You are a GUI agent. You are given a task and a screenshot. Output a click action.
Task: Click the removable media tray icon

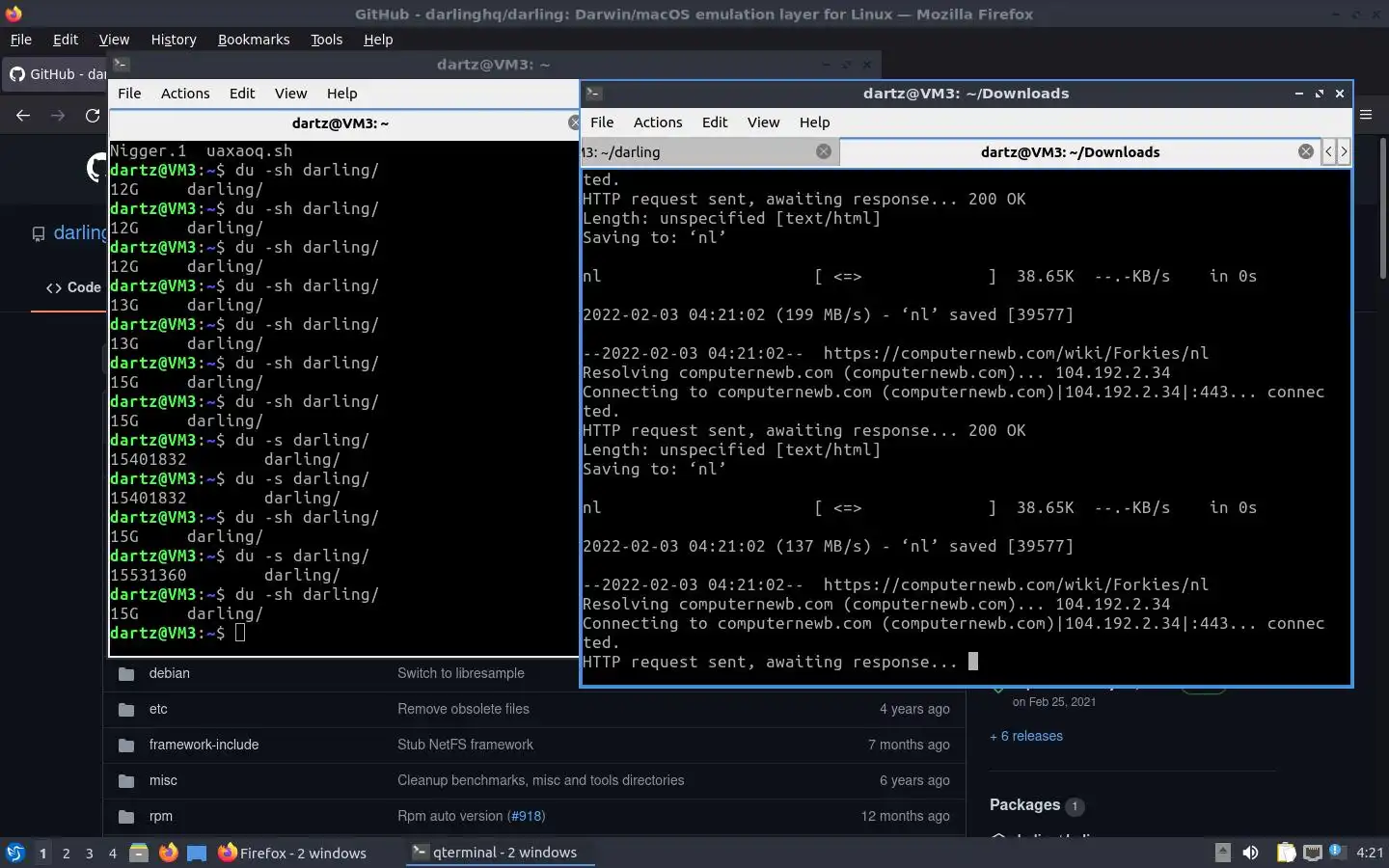tap(1222, 852)
